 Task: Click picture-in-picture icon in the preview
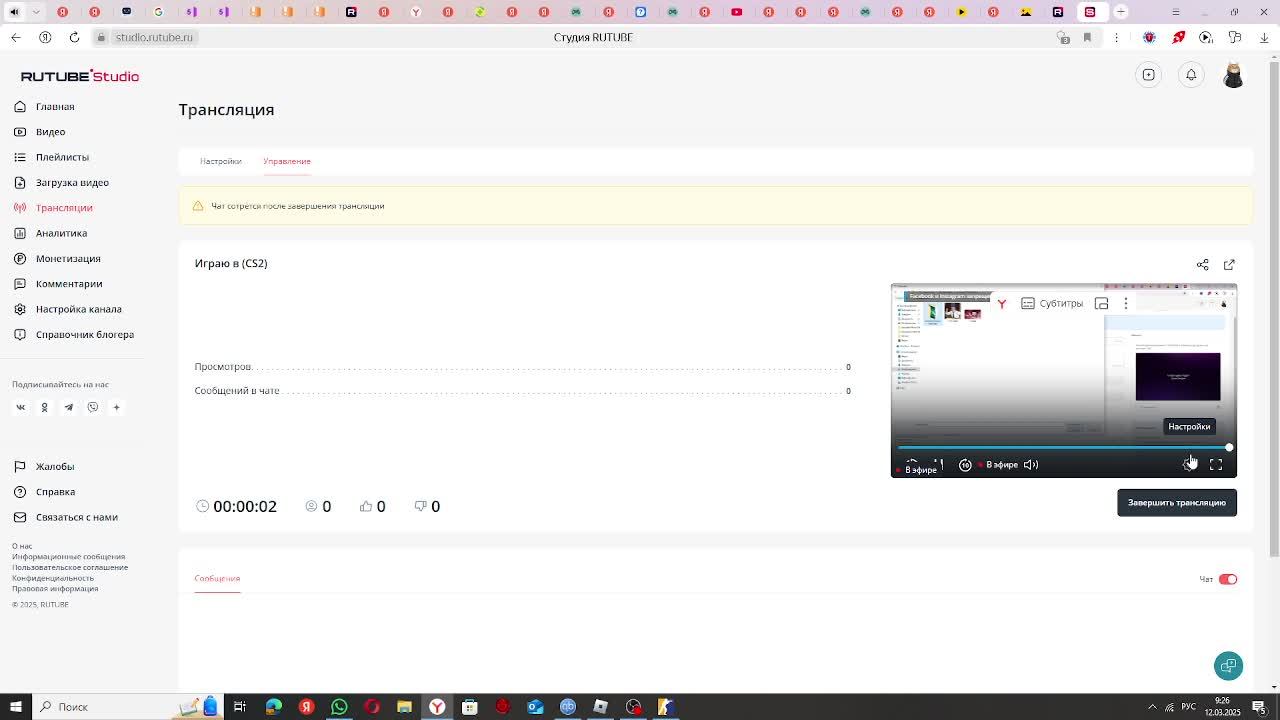pos(1101,304)
